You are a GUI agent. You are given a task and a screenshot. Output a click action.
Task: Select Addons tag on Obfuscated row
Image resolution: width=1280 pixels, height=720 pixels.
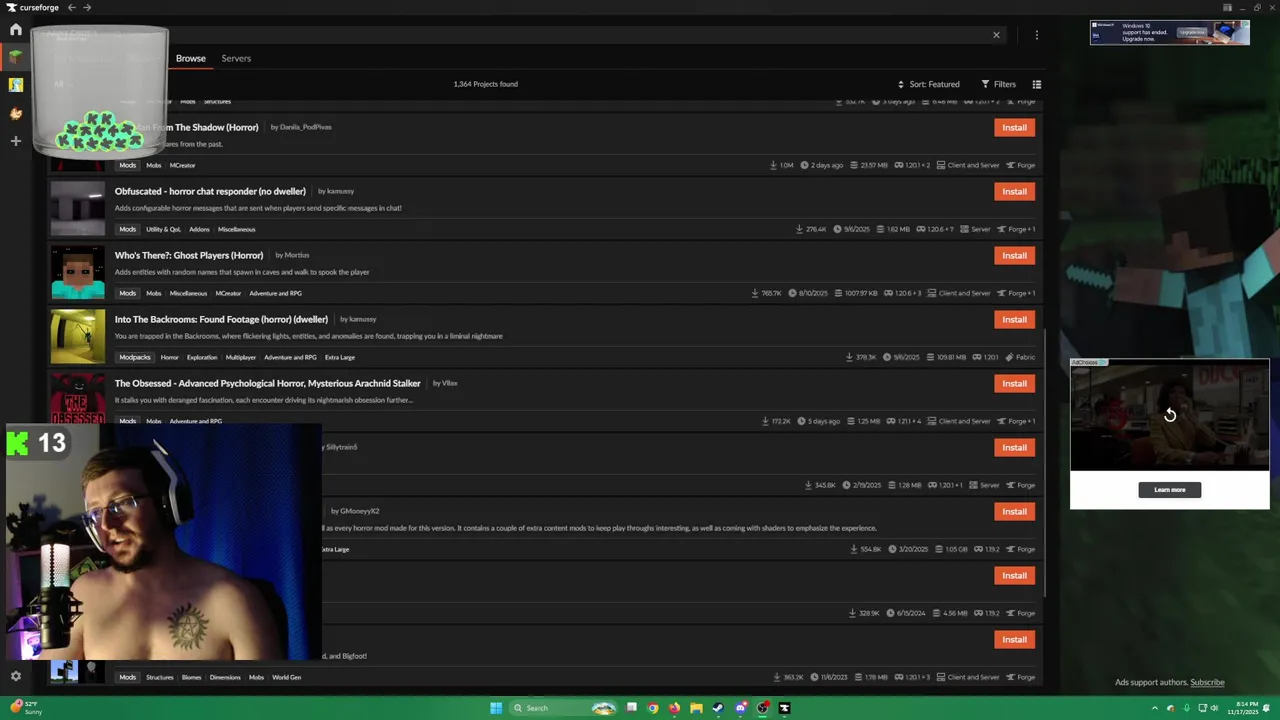click(x=199, y=229)
